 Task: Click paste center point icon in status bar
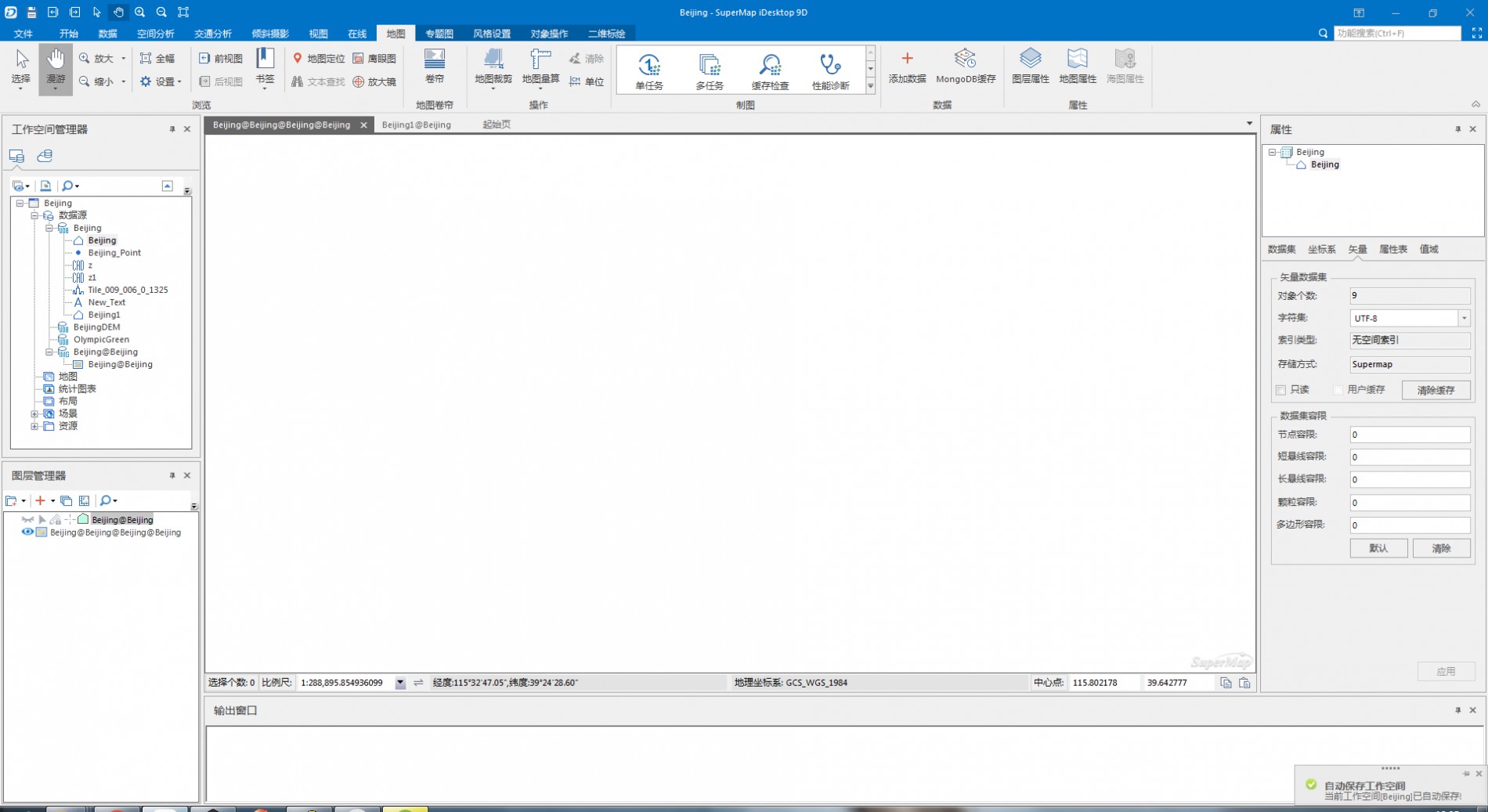[1244, 683]
